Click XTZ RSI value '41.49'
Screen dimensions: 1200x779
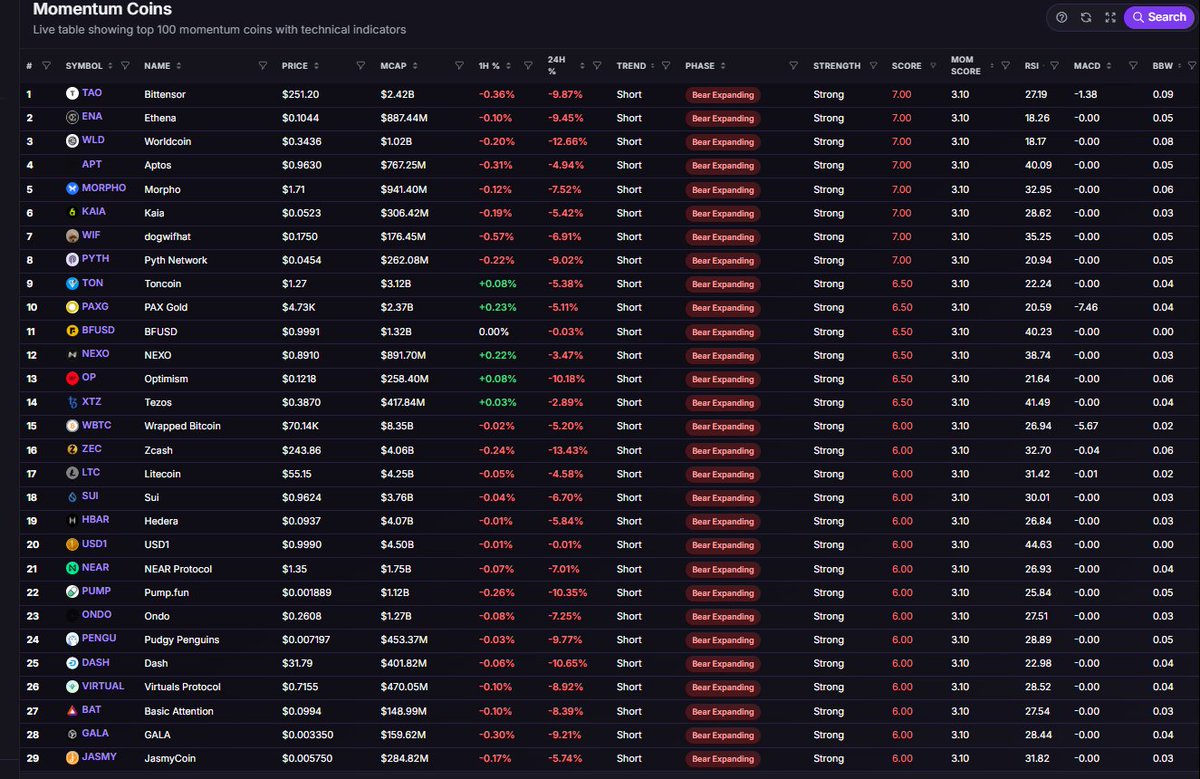tap(1037, 402)
